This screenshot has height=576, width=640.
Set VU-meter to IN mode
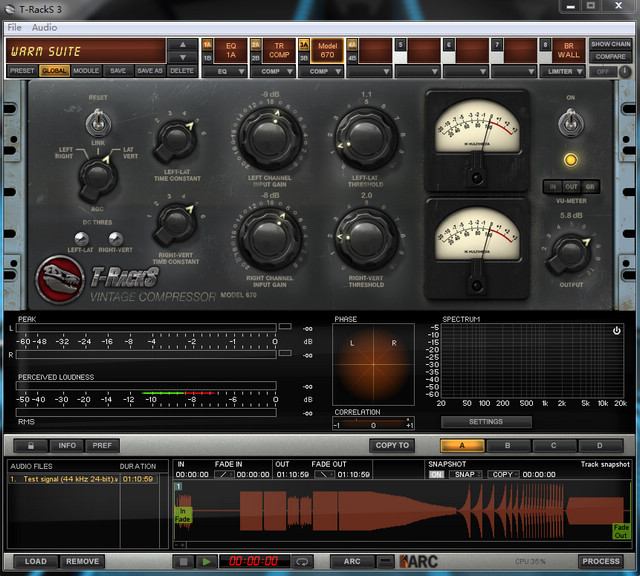click(552, 187)
